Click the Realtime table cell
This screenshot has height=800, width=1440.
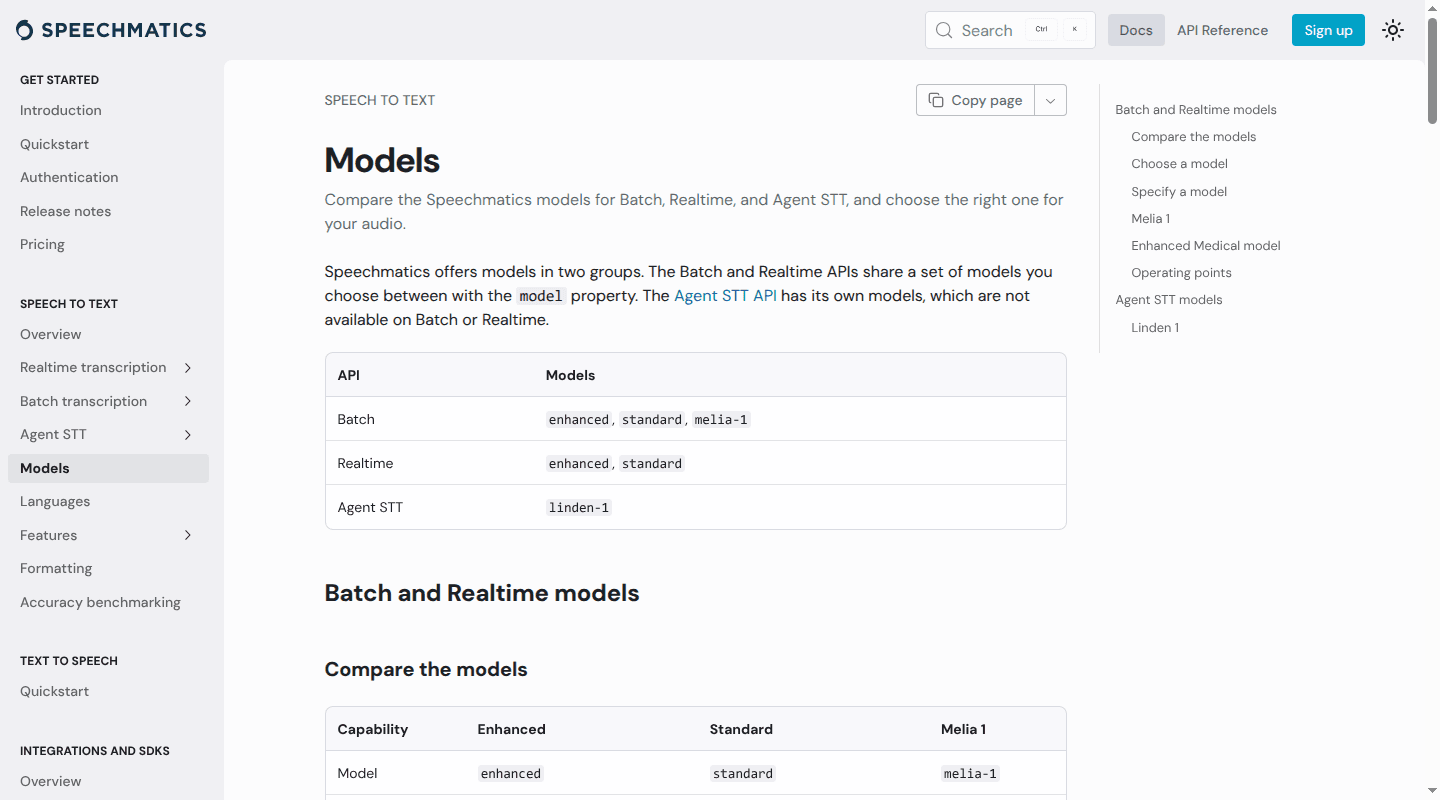(365, 463)
